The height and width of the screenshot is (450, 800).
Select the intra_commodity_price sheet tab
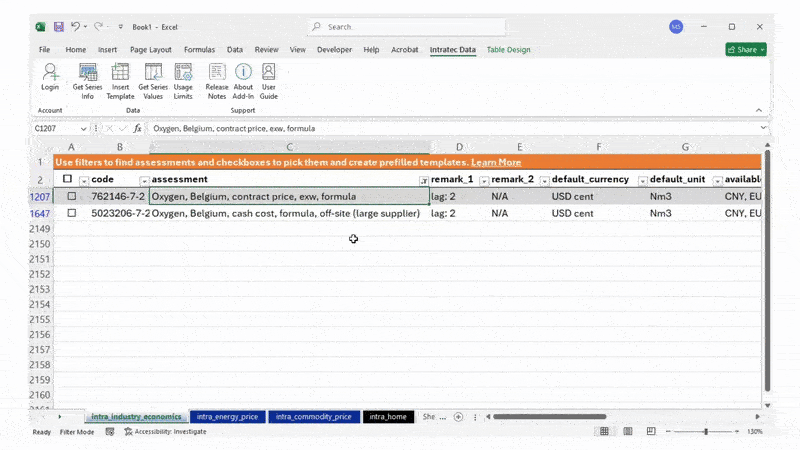(313, 417)
